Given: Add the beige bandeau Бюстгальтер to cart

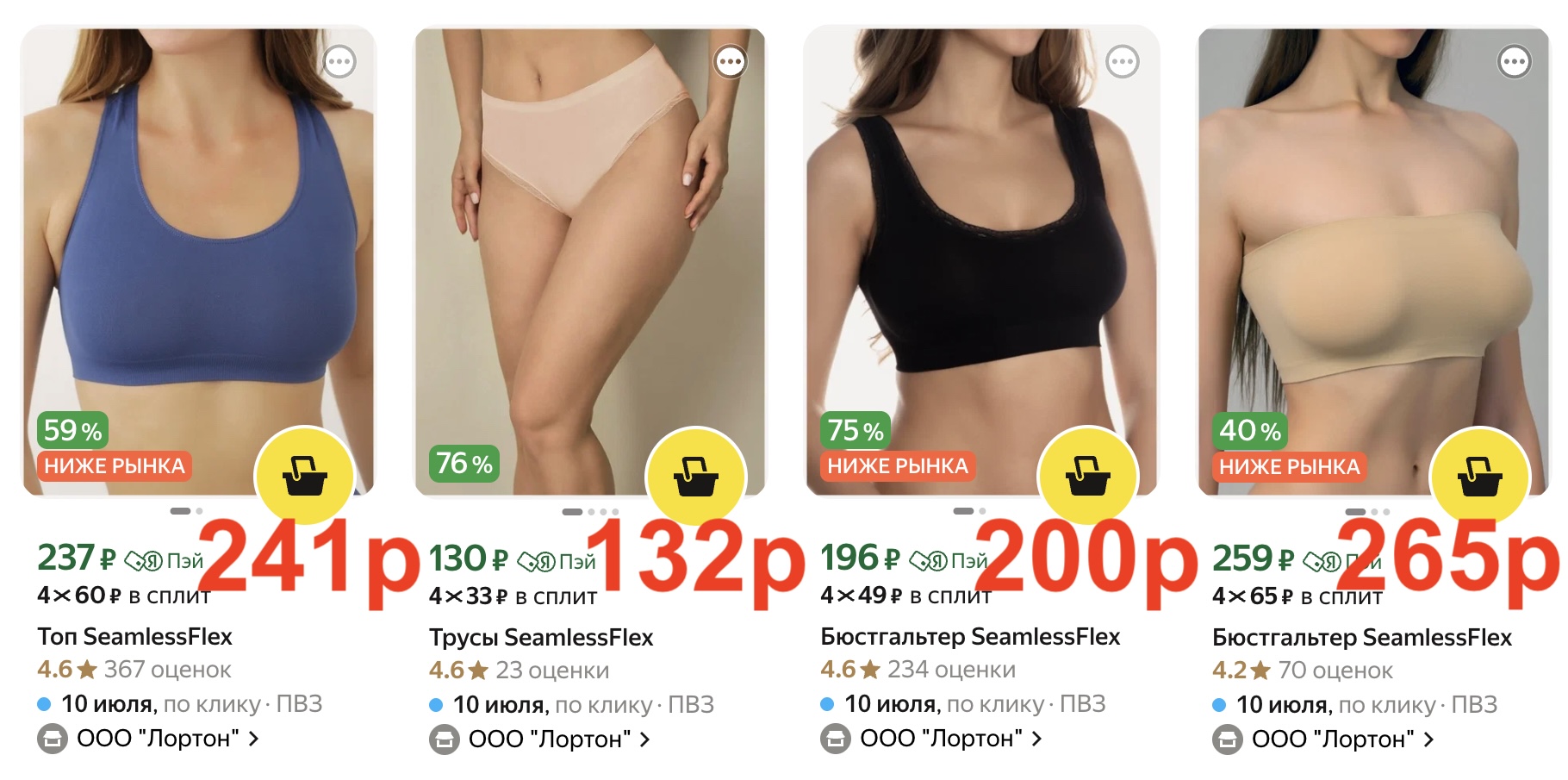Looking at the screenshot, I should pyautogui.click(x=1480, y=476).
